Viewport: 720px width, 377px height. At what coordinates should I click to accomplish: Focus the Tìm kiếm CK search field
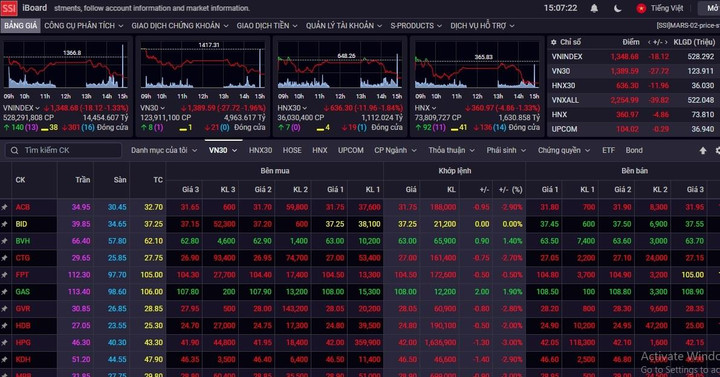coord(63,150)
